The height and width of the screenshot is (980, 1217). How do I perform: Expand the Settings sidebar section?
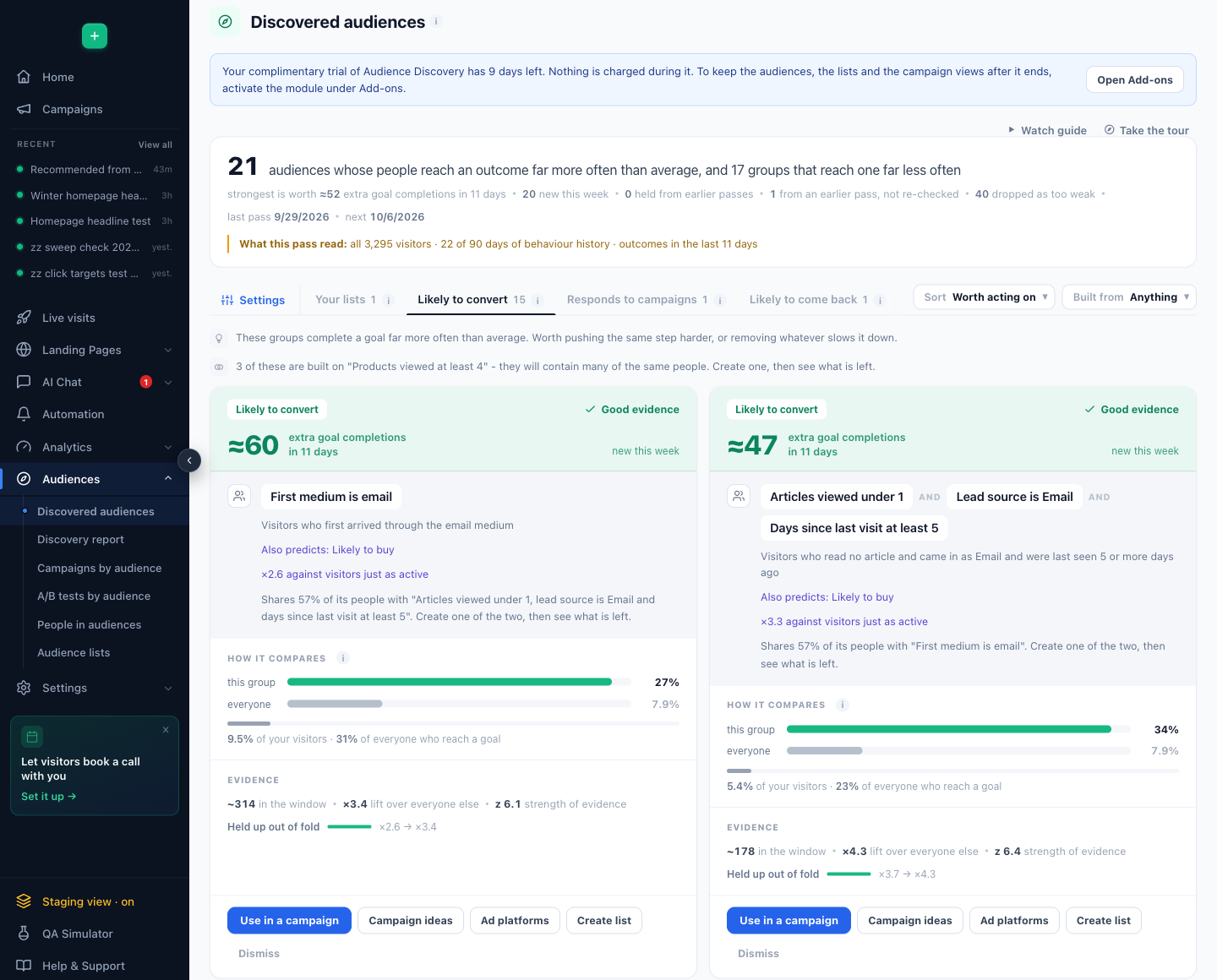[x=168, y=688]
